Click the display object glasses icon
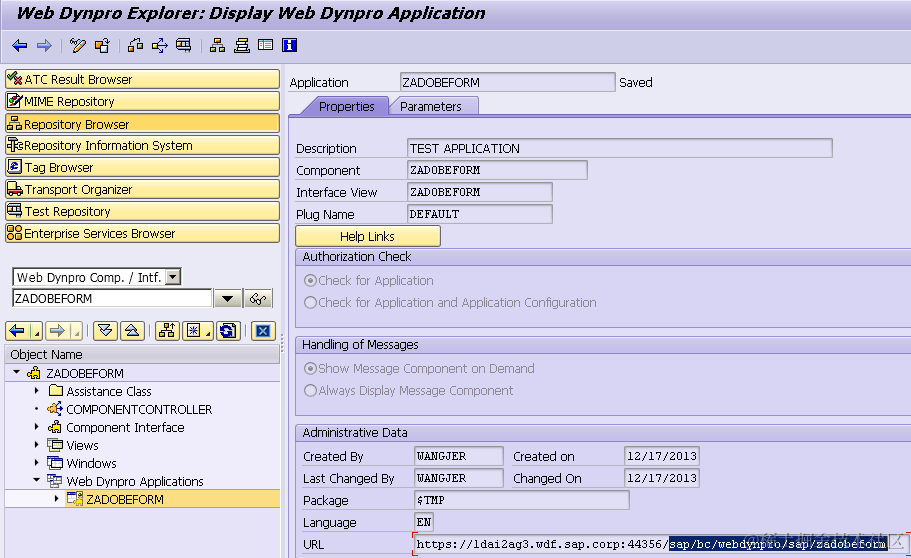 coord(258,299)
